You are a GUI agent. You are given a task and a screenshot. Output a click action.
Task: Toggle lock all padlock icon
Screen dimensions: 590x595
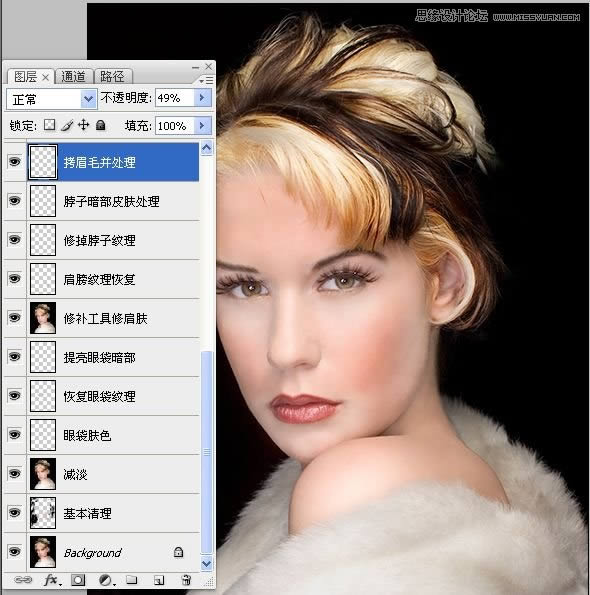(101, 125)
